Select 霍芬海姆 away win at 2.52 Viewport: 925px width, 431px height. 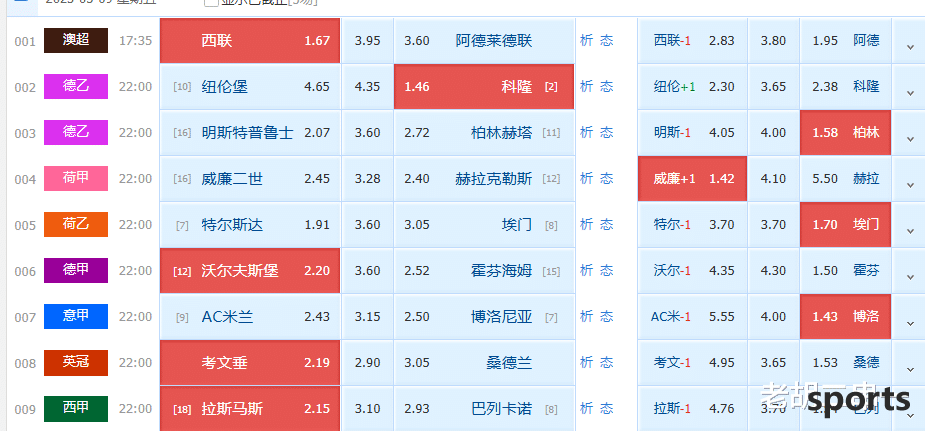484,271
